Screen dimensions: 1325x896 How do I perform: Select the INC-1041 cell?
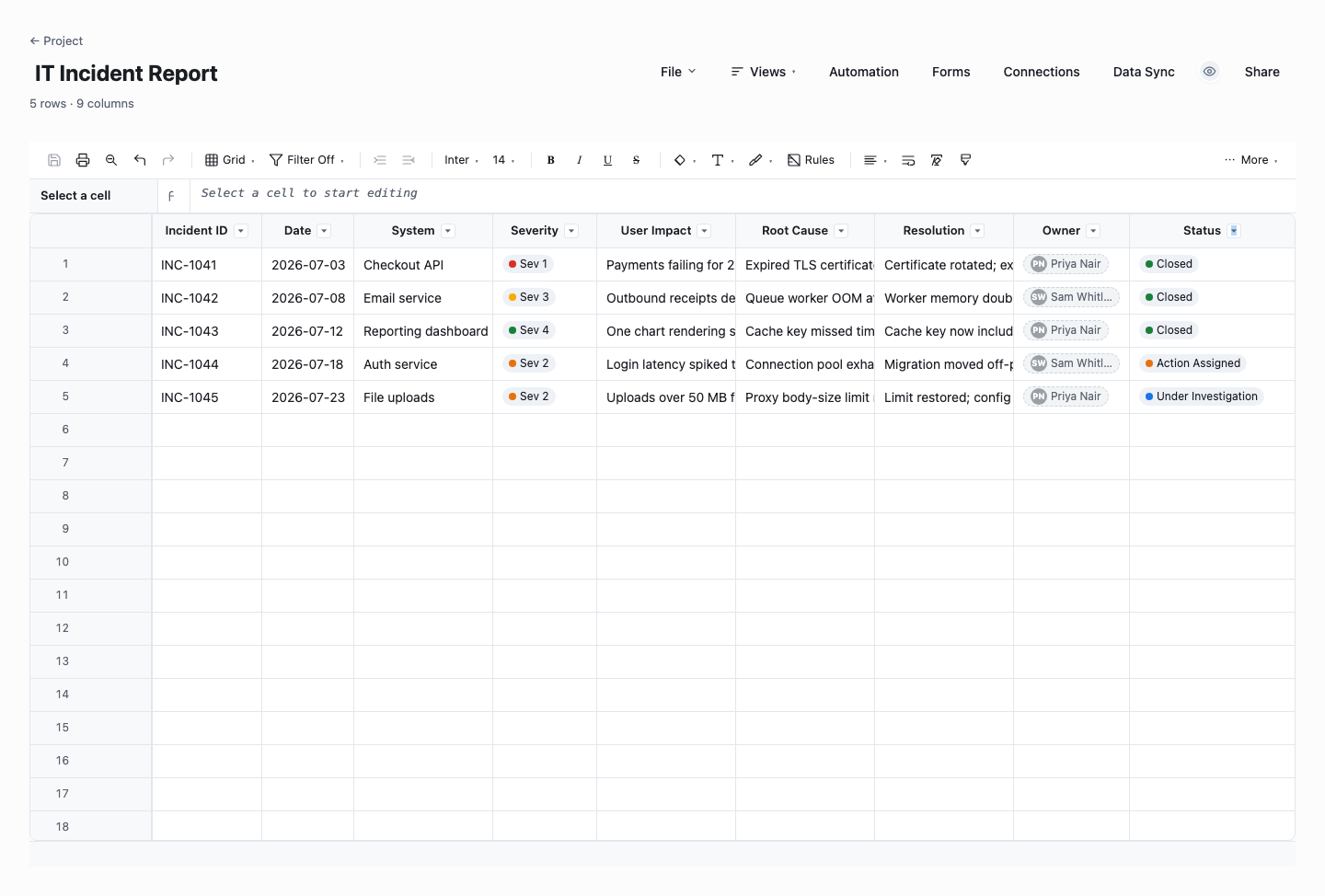tap(207, 265)
